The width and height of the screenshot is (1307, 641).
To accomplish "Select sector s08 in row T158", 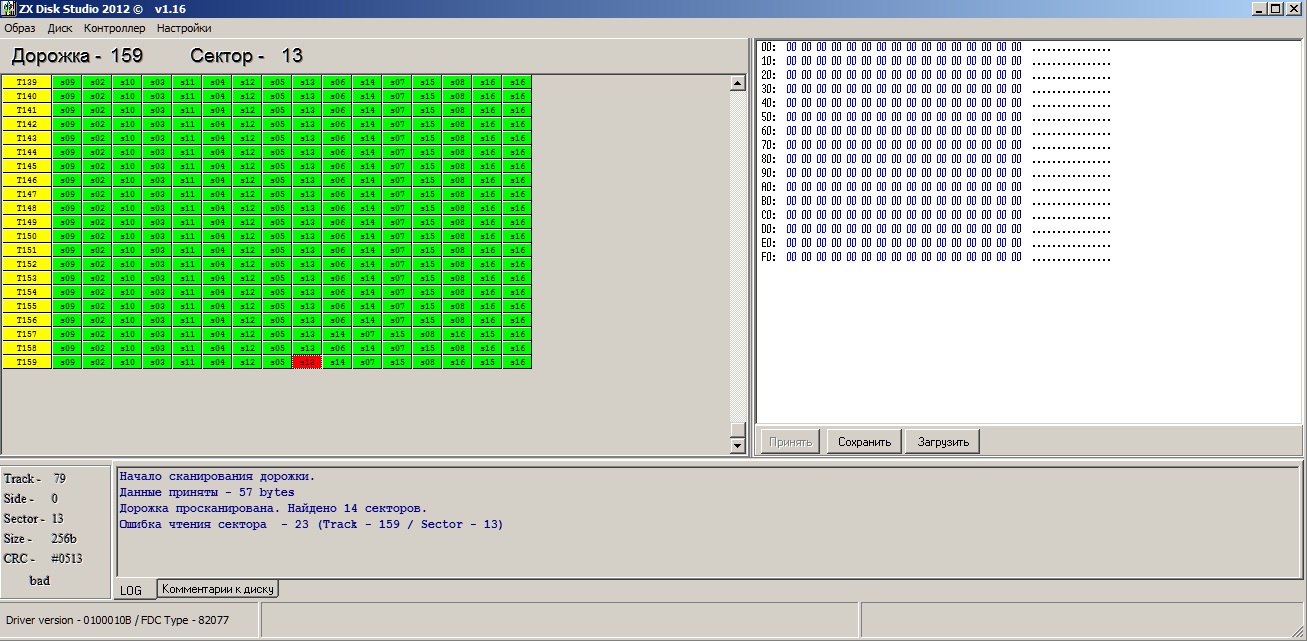I will pyautogui.click(x=457, y=348).
